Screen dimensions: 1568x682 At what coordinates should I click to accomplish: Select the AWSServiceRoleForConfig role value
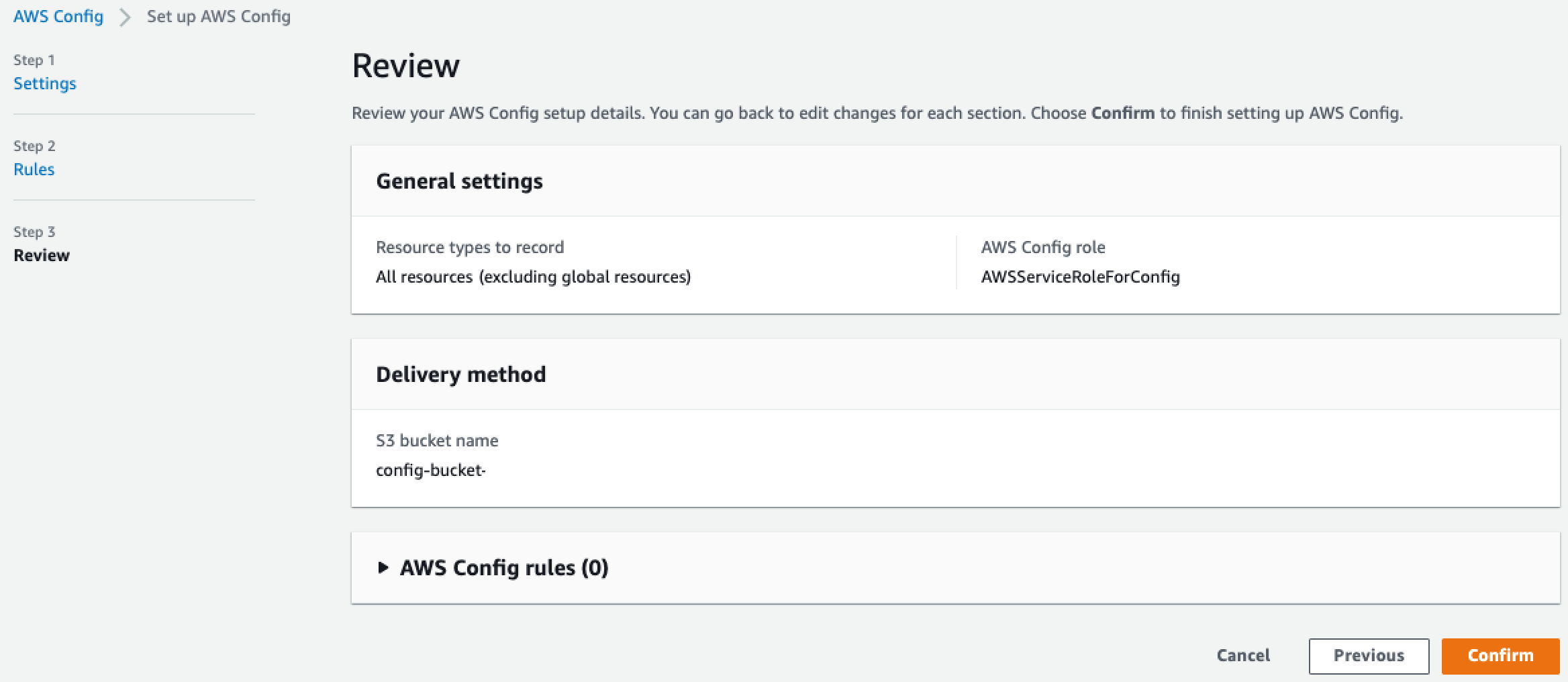pyautogui.click(x=1080, y=277)
